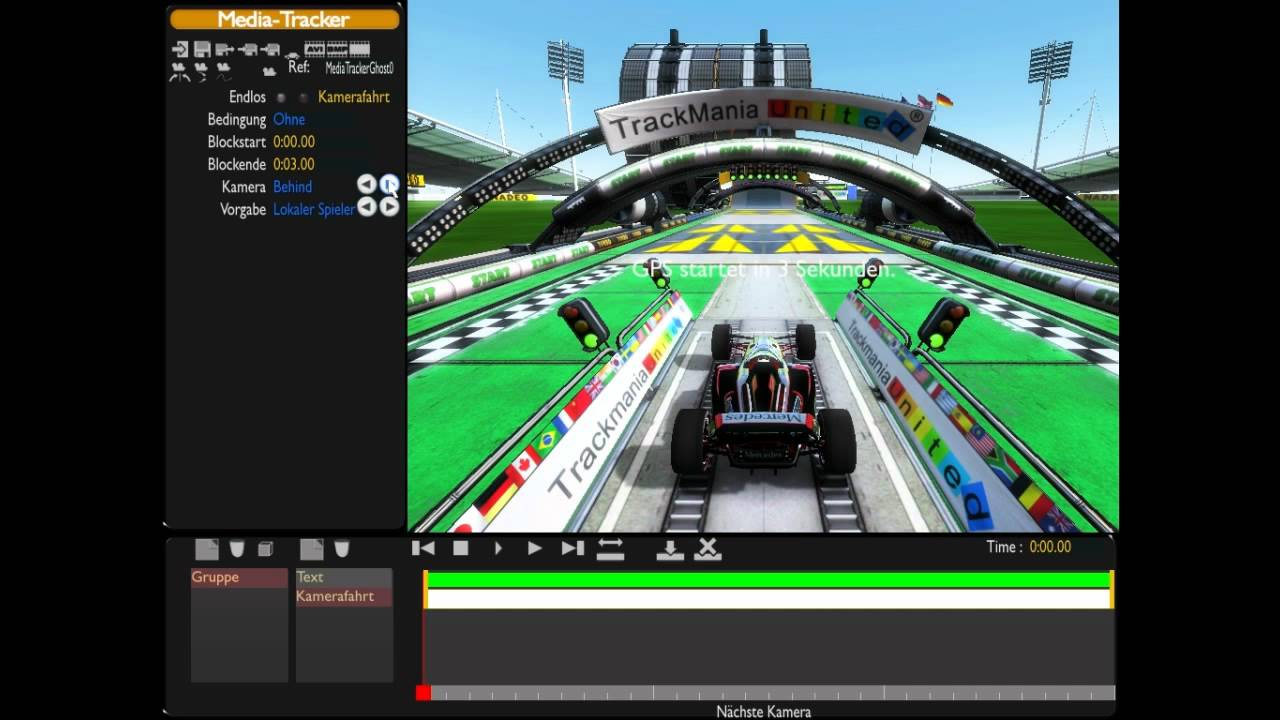Click the small slow-play triangle
Image resolution: width=1280 pixels, height=720 pixels.
click(x=498, y=548)
